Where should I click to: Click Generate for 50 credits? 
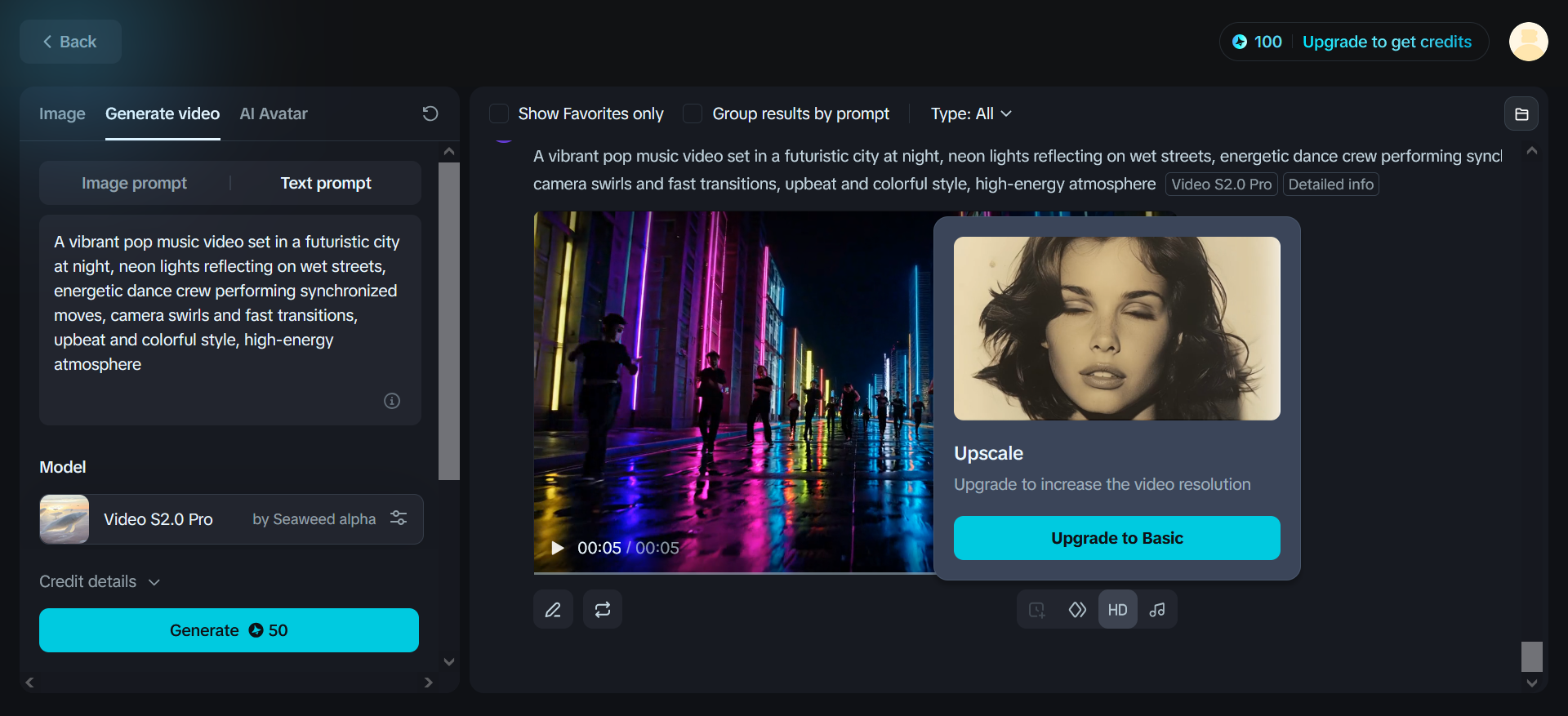tap(229, 630)
